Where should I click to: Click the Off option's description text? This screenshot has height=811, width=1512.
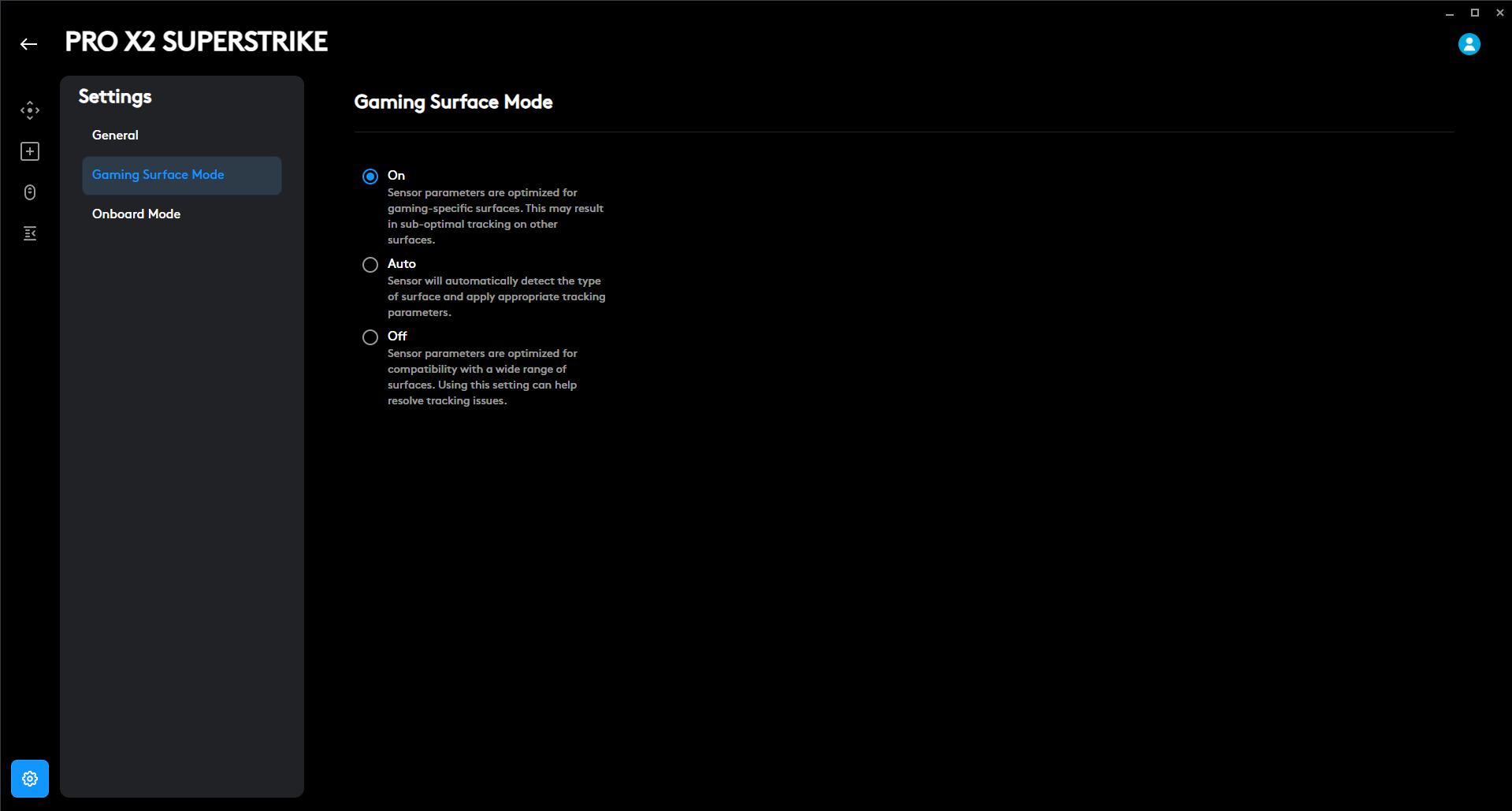tap(482, 378)
